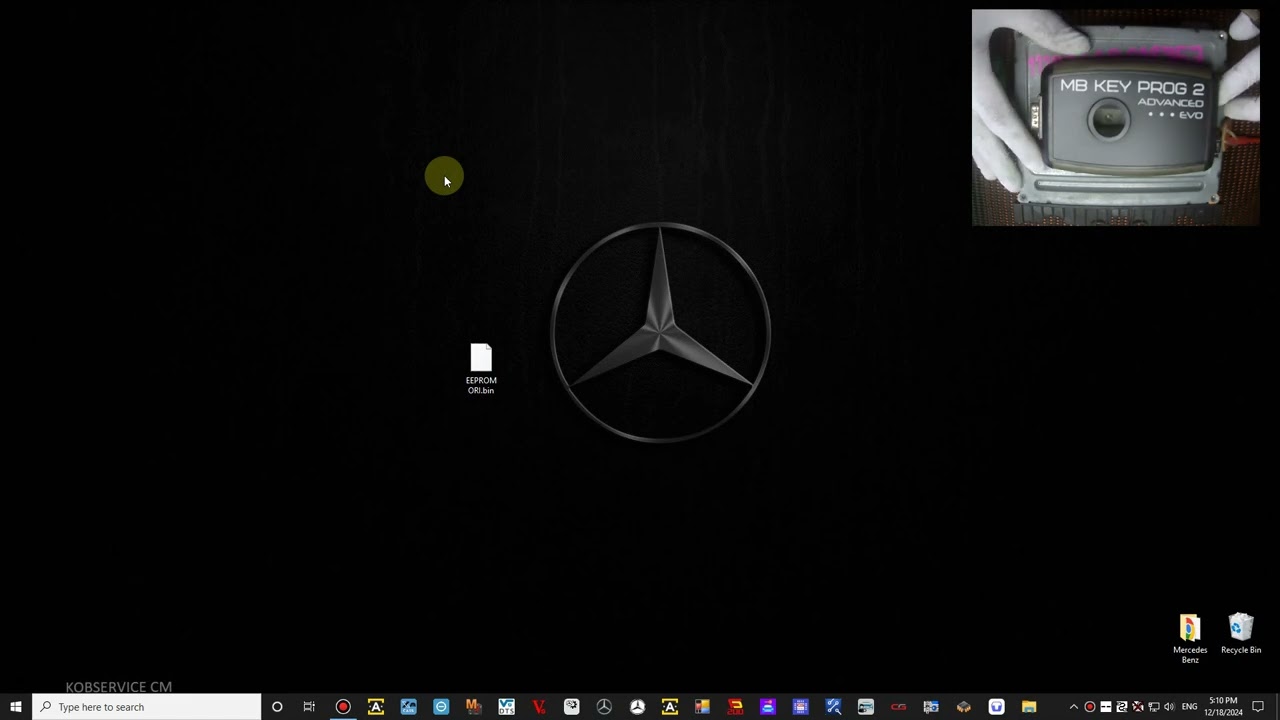
Task: Click the 'Type here to search' box
Action: tap(147, 707)
